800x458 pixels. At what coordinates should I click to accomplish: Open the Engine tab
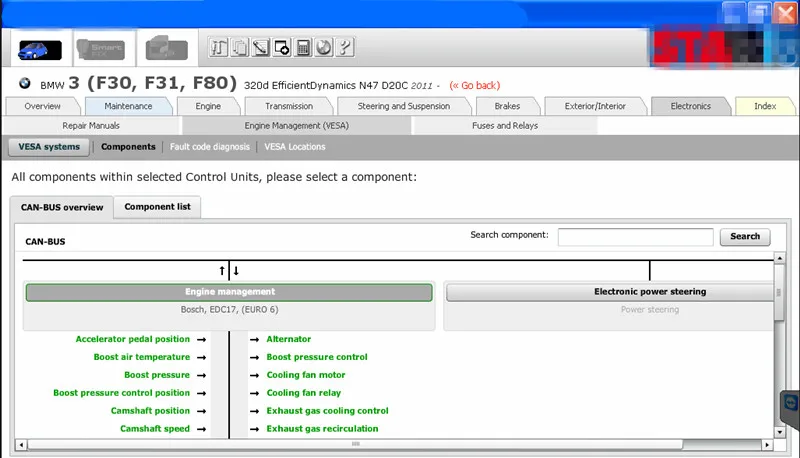pyautogui.click(x=208, y=106)
